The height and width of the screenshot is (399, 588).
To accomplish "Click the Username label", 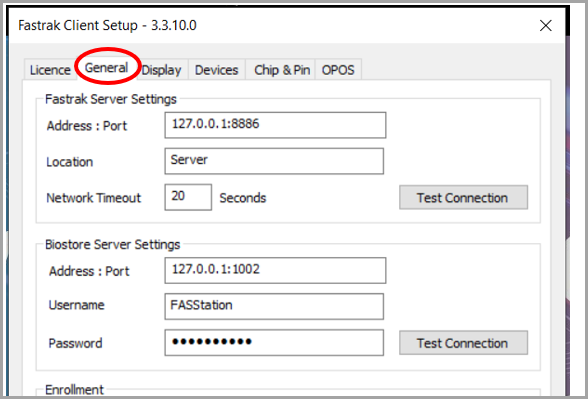I will tap(76, 305).
